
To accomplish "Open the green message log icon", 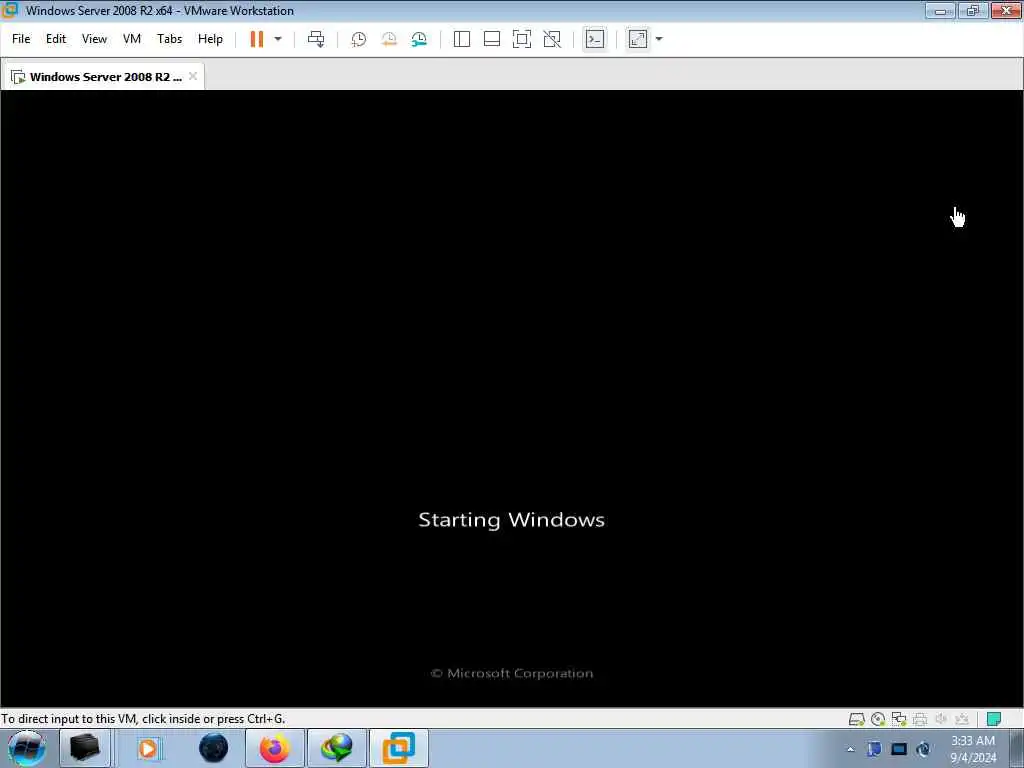I will point(994,719).
